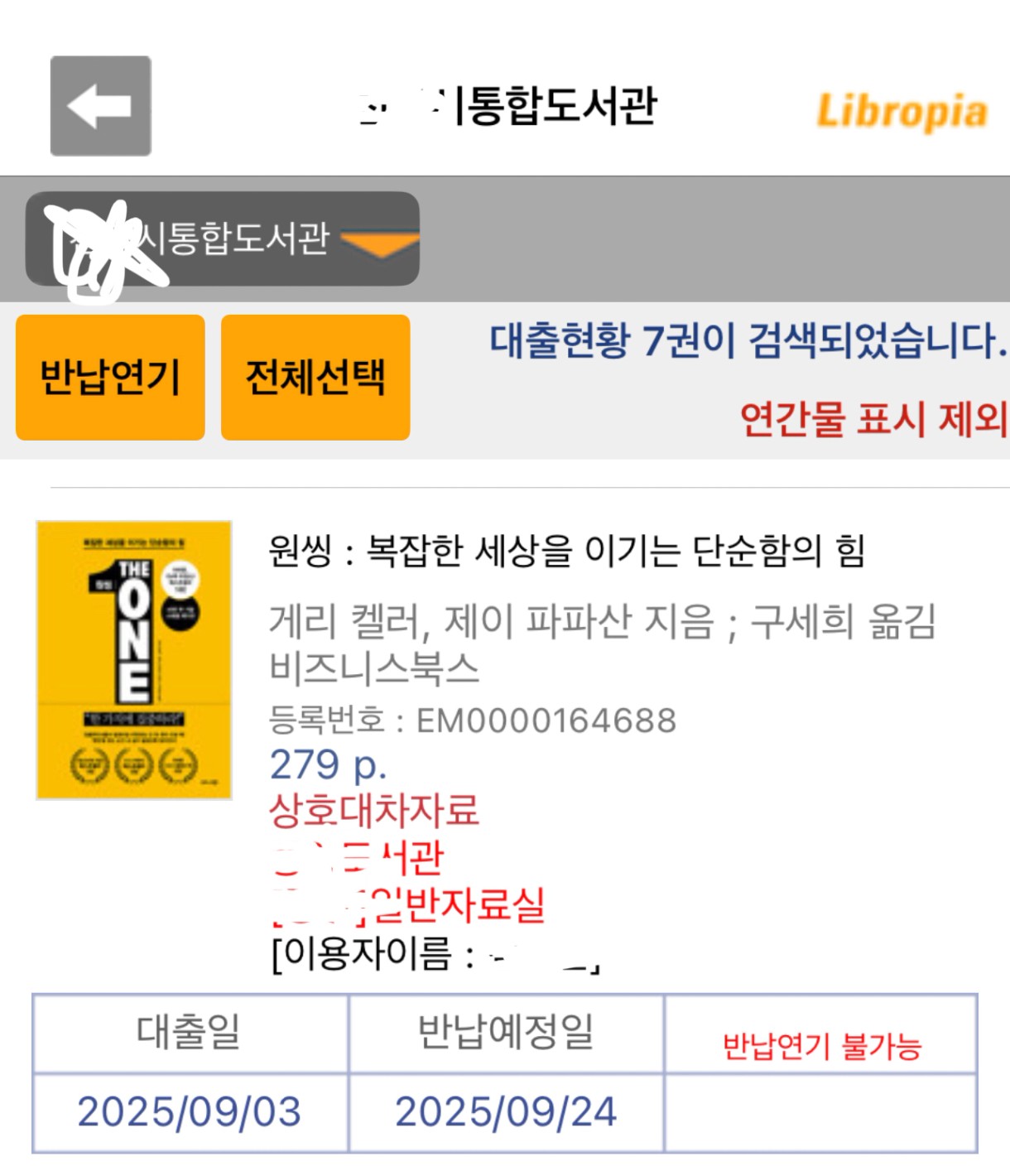Click the due date 2025/09/24 cell
Screen dimensions: 1010x1176
point(506,1111)
